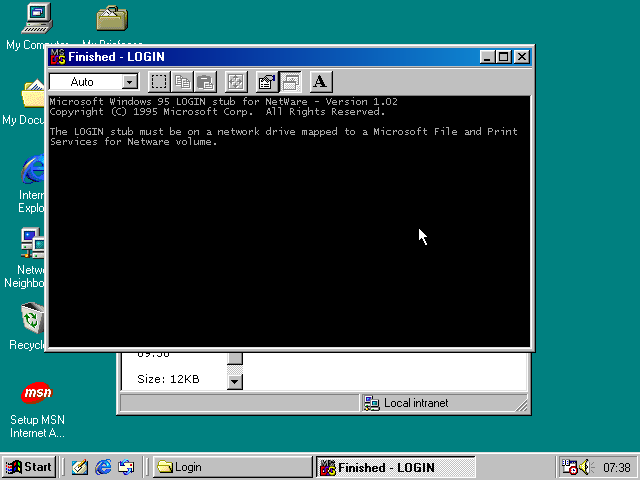
Task: Click the Copy icon in LOGIN toolbar
Action: 182,82
